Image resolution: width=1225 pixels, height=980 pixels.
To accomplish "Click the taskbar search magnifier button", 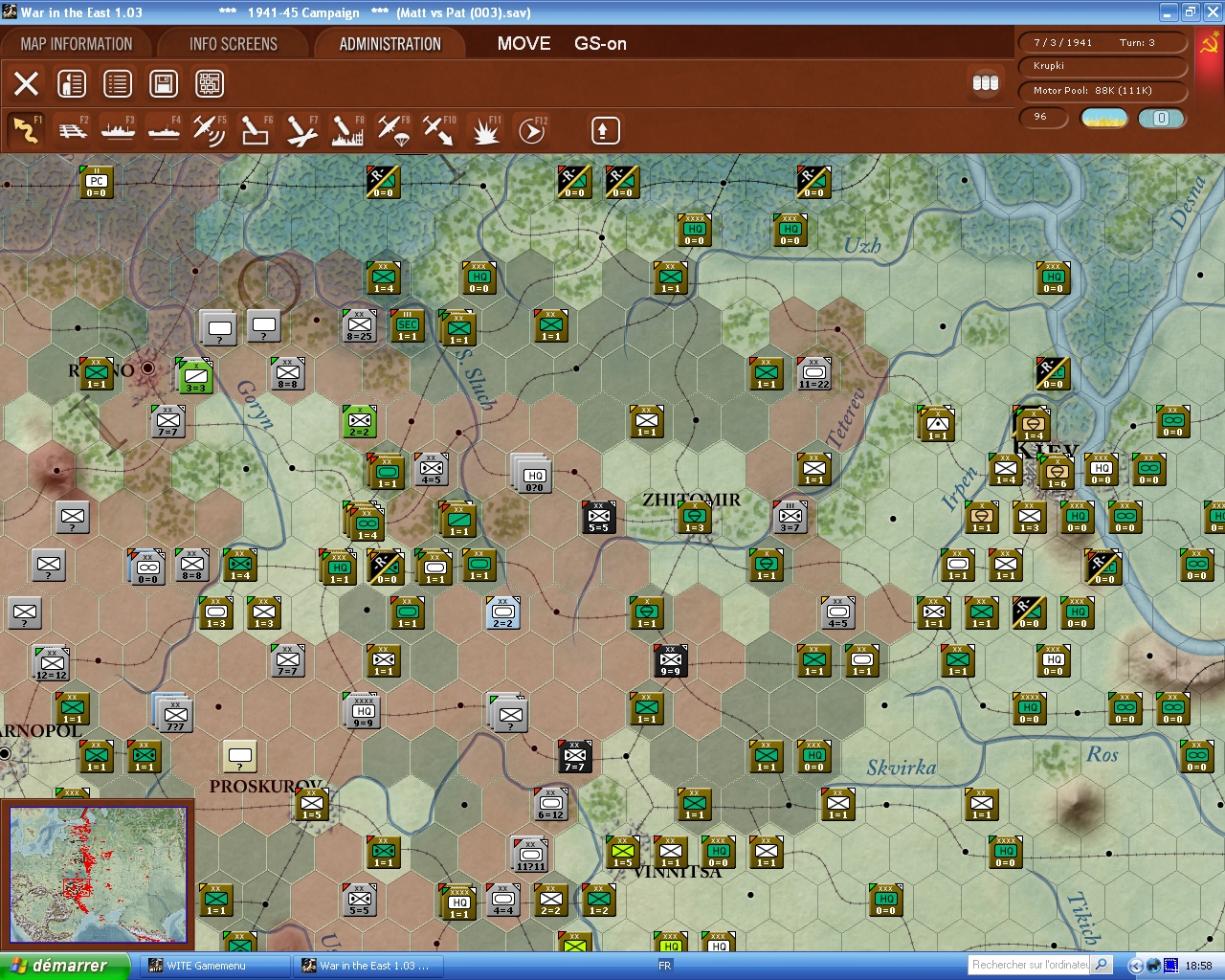I will [1102, 965].
